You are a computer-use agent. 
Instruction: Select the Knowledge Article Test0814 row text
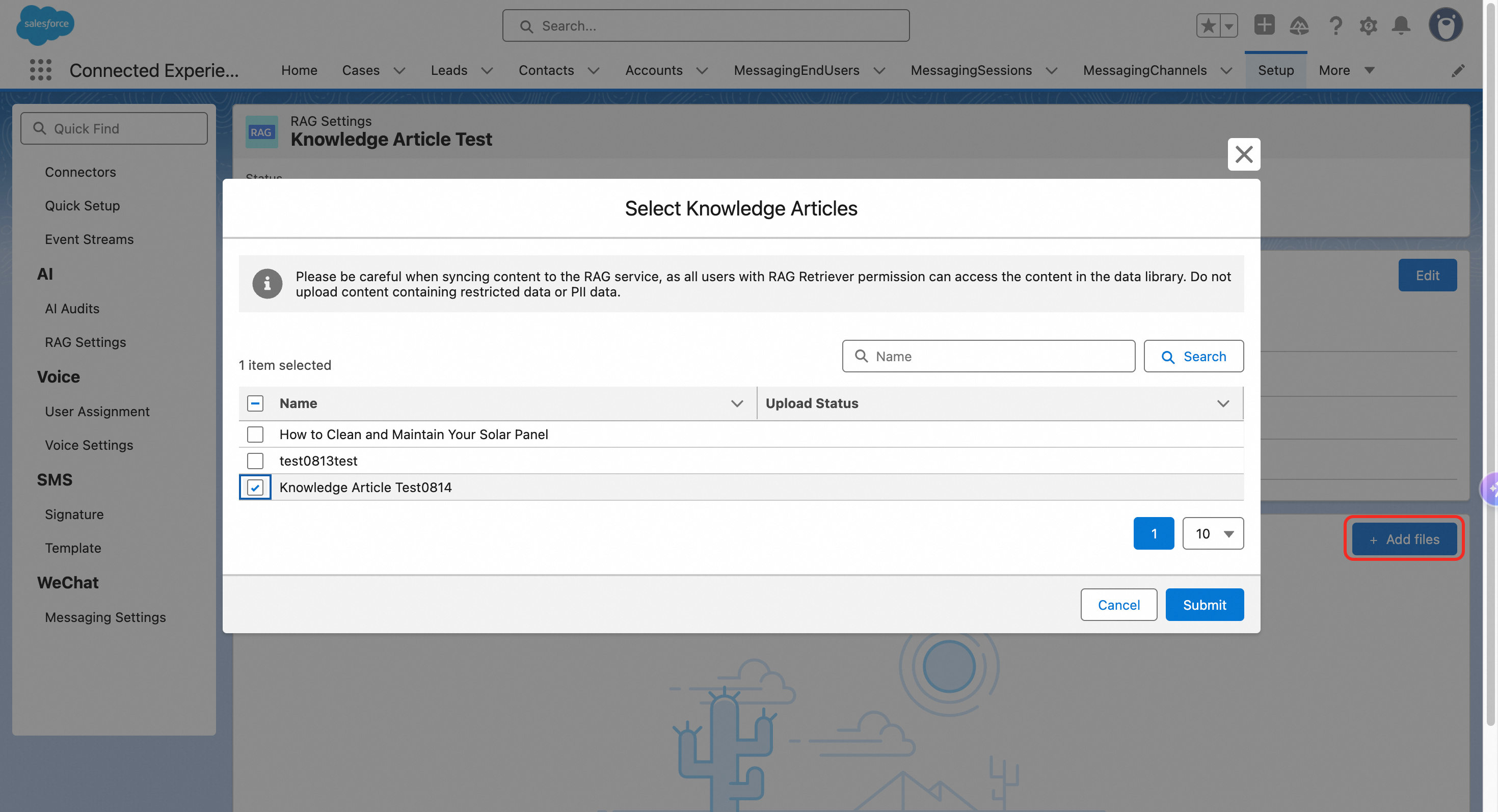click(x=366, y=487)
